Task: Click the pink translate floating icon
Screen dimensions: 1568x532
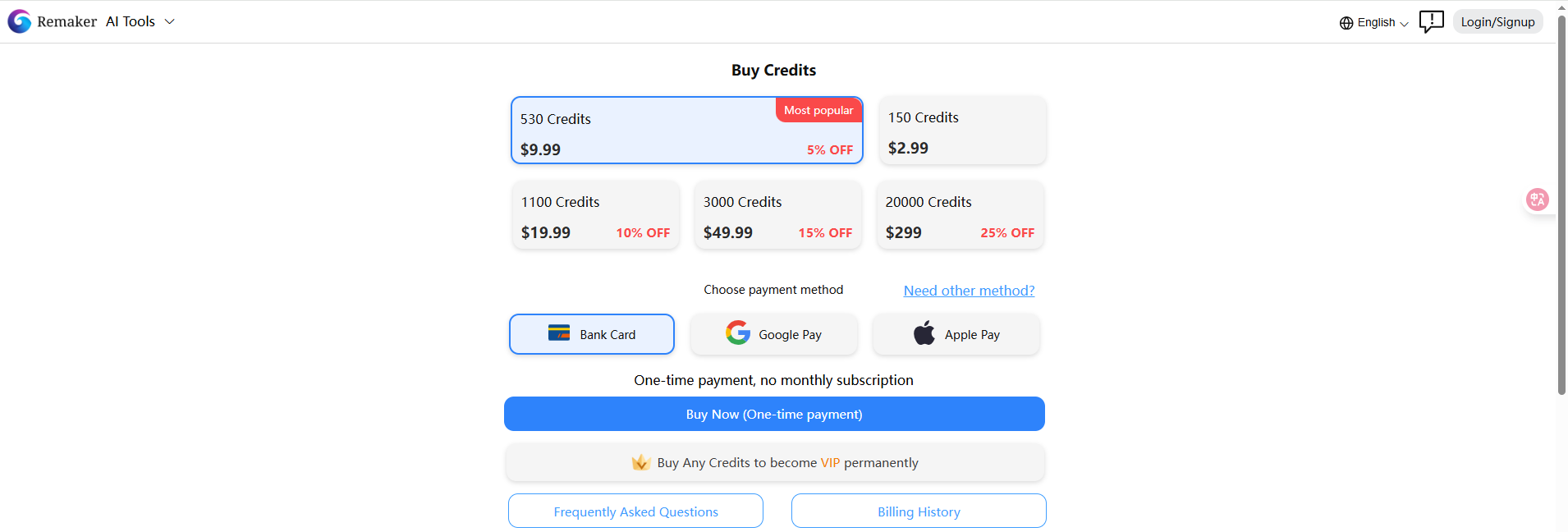Action: (x=1537, y=199)
